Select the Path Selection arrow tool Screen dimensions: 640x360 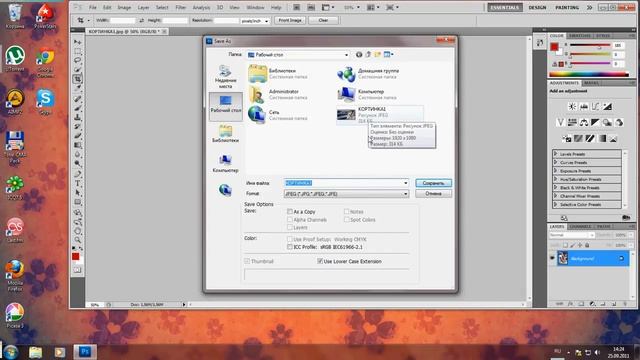coord(78,193)
